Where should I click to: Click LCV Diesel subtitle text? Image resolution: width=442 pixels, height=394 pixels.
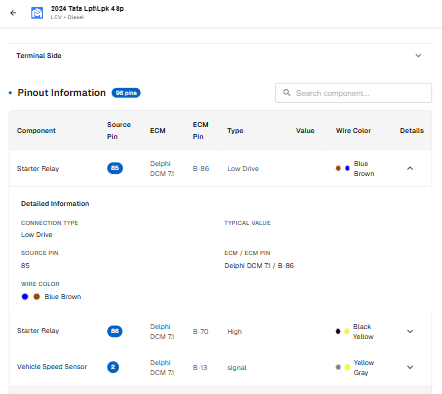67,17
